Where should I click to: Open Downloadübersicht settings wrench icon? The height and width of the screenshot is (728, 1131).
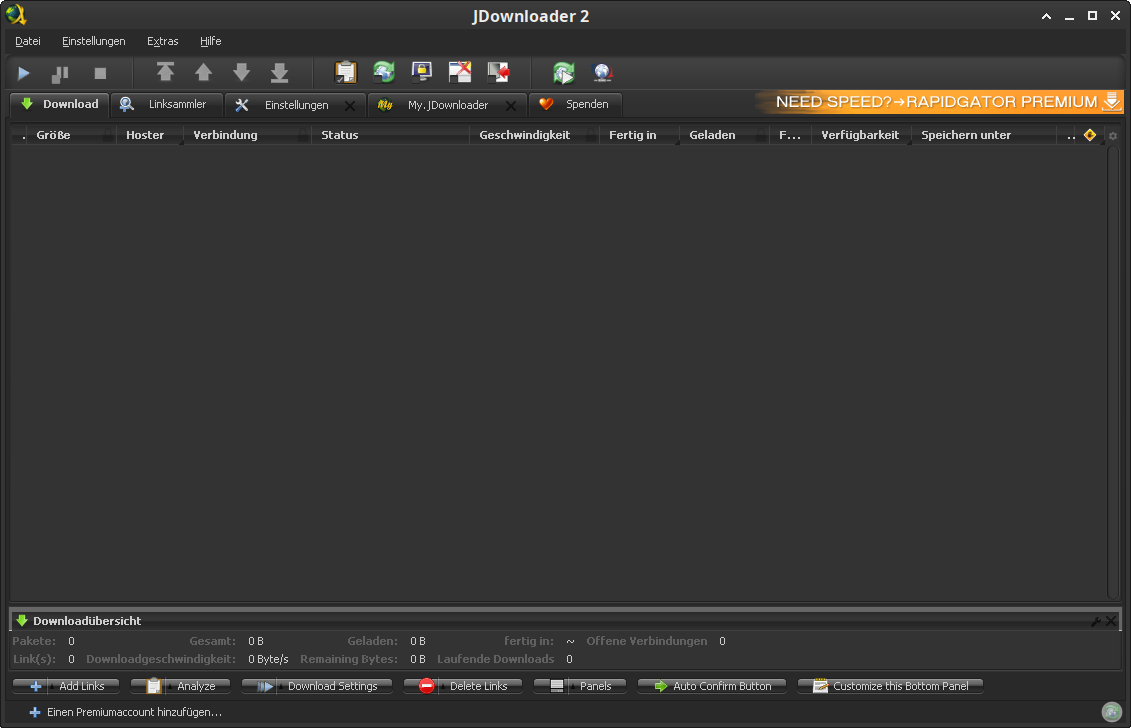pos(1096,621)
